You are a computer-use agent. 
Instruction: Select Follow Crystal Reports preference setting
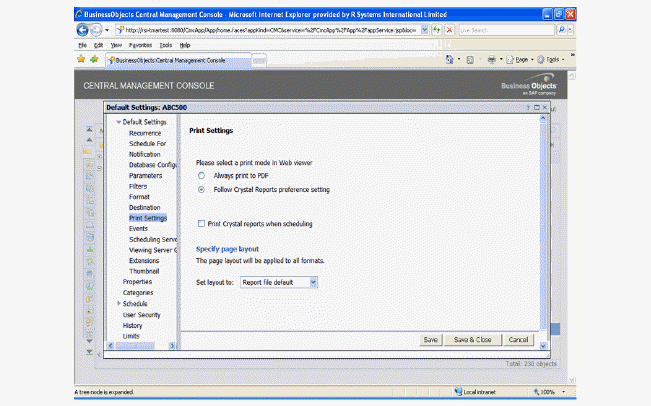[201, 189]
